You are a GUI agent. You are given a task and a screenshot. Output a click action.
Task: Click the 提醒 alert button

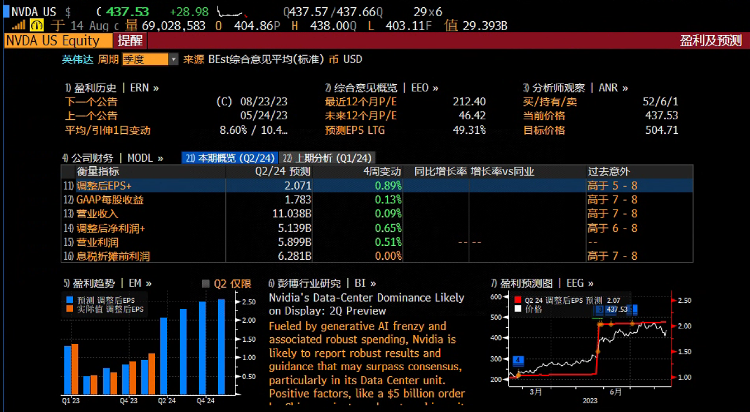(130, 41)
